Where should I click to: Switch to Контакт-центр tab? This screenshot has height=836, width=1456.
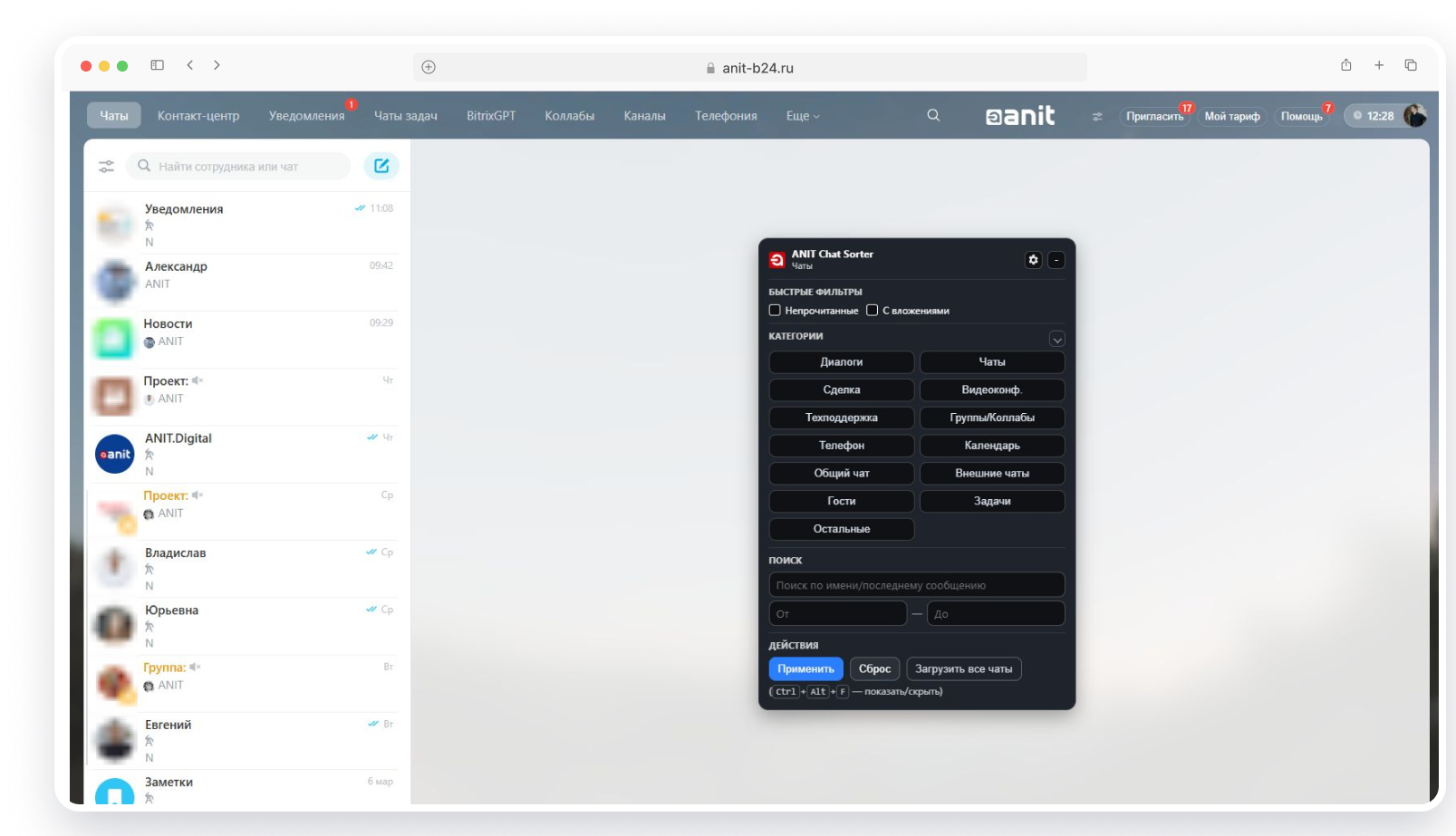tap(198, 116)
